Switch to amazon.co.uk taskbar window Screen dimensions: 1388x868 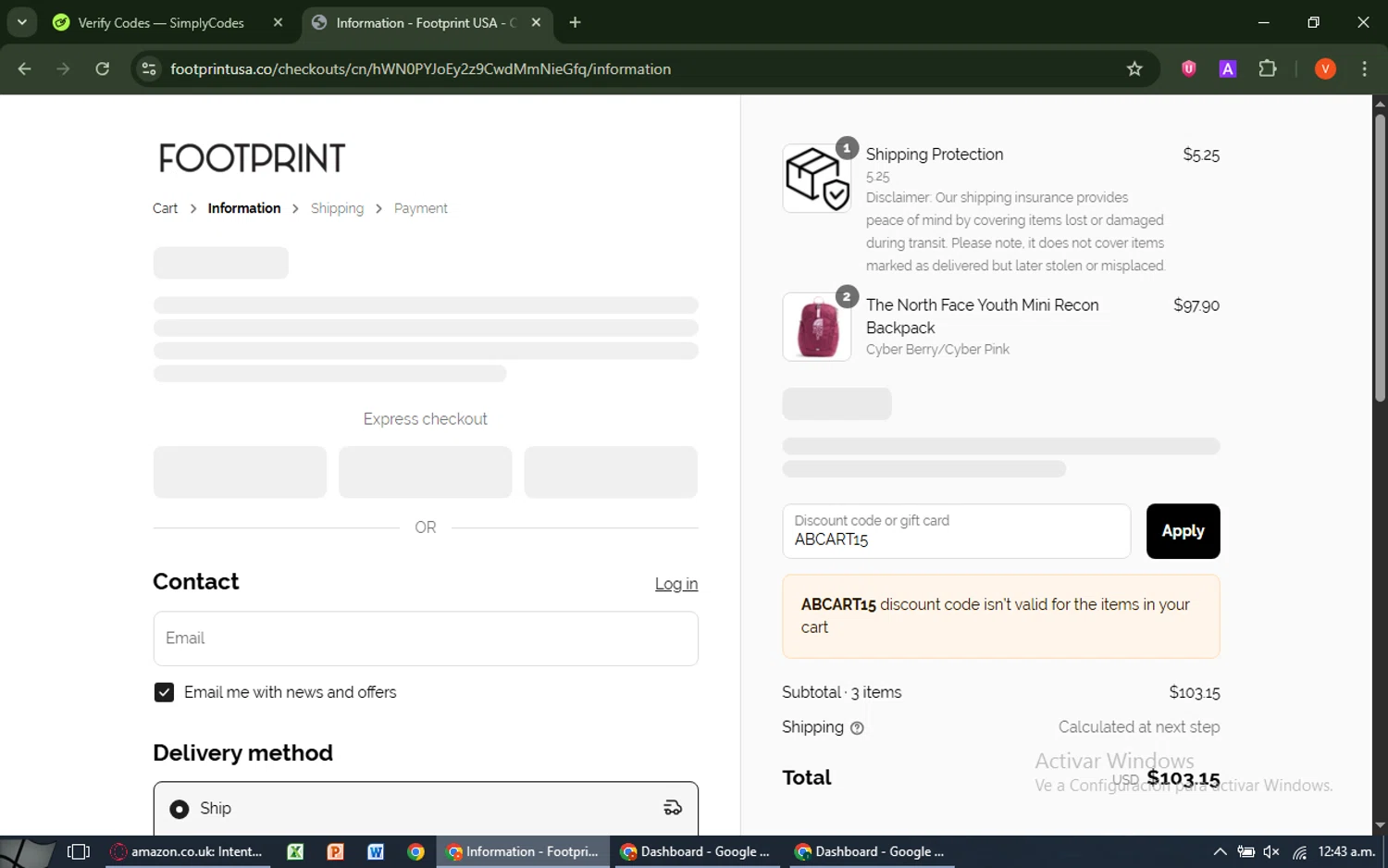click(187, 852)
